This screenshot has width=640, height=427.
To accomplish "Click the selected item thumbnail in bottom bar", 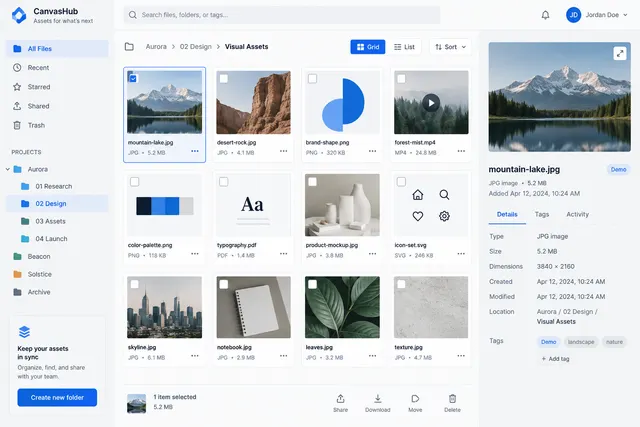I will tap(136, 403).
